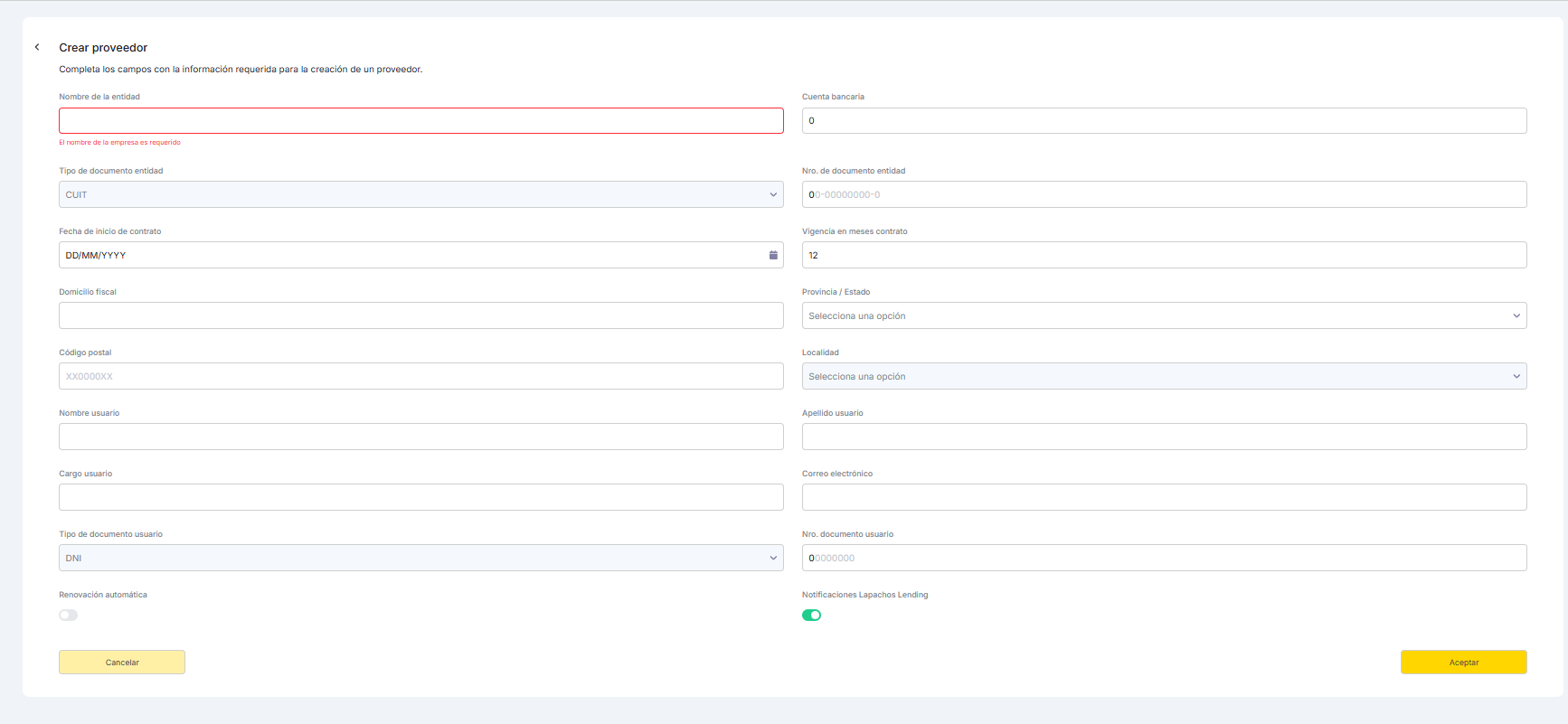The width and height of the screenshot is (1568, 724).
Task: Enable the Renovación automática switch
Action: (69, 615)
